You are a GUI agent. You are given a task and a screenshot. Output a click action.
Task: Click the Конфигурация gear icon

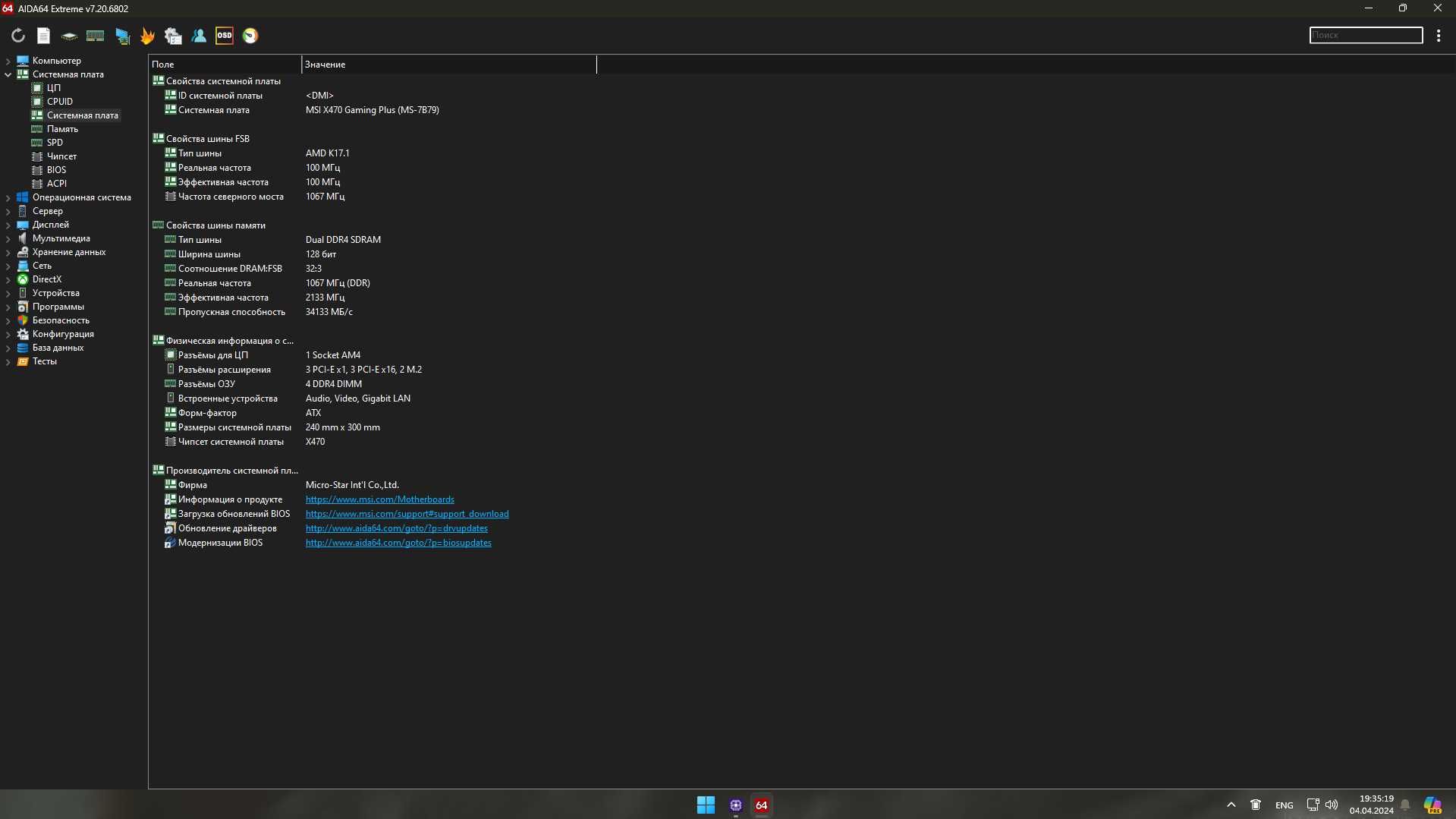[x=23, y=334]
